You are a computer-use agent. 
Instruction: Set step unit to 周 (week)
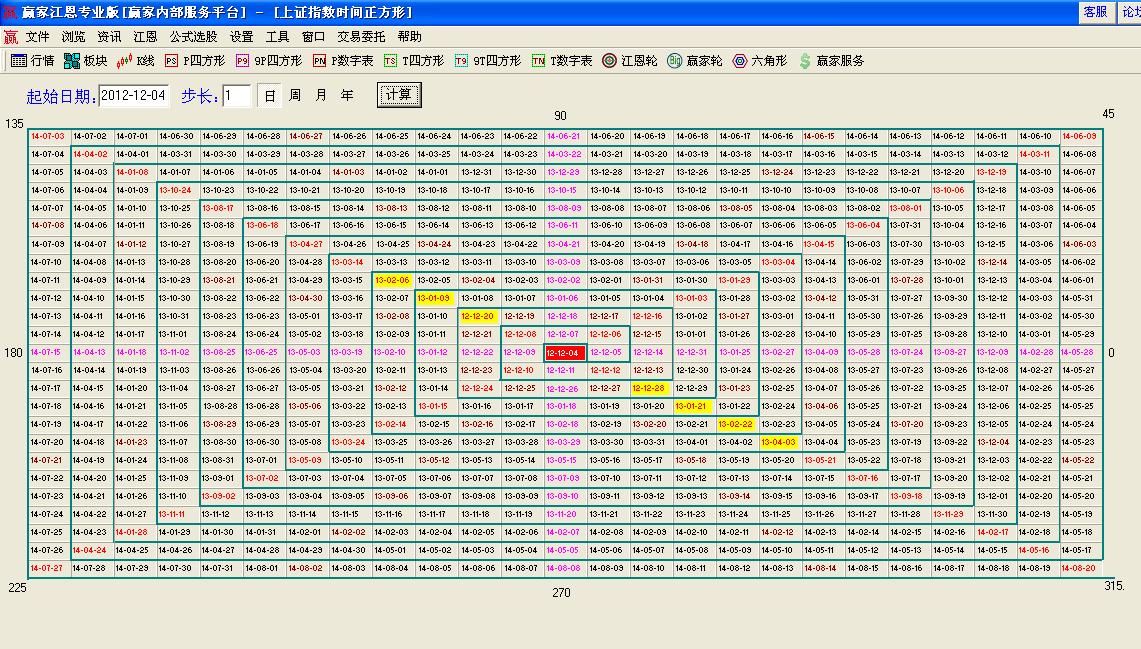pos(295,96)
